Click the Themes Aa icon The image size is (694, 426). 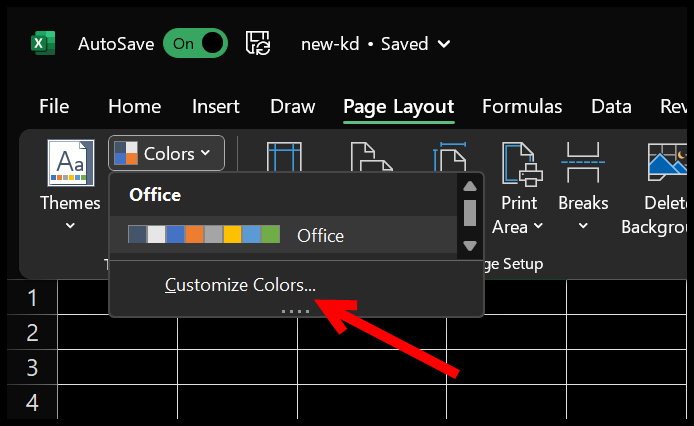pyautogui.click(x=71, y=163)
